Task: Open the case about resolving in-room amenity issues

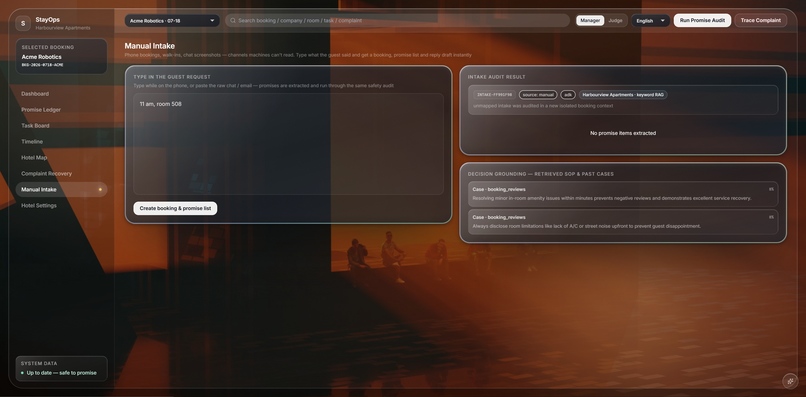Action: [623, 194]
